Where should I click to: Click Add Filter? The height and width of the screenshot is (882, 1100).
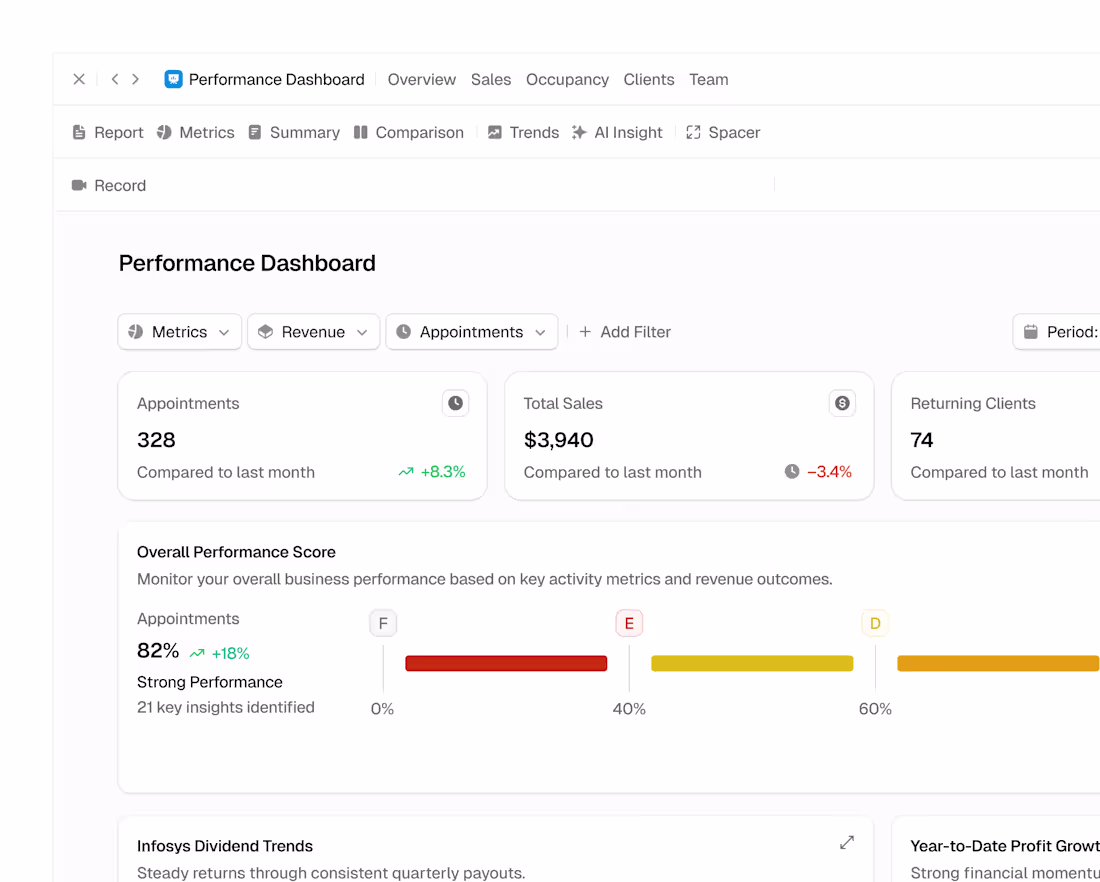pyautogui.click(x=625, y=332)
